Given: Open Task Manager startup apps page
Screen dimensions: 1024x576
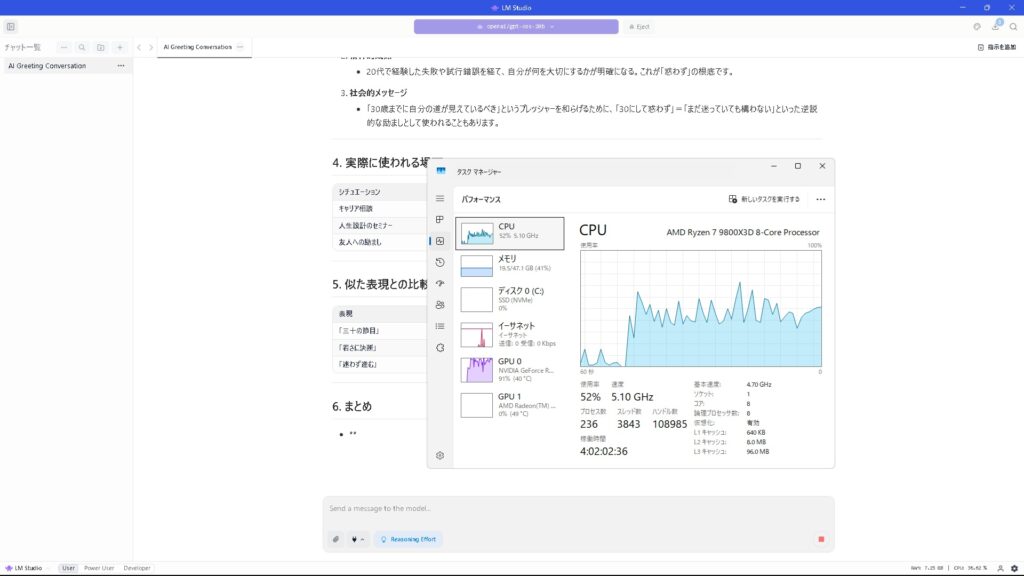Looking at the screenshot, I should pyautogui.click(x=440, y=283).
